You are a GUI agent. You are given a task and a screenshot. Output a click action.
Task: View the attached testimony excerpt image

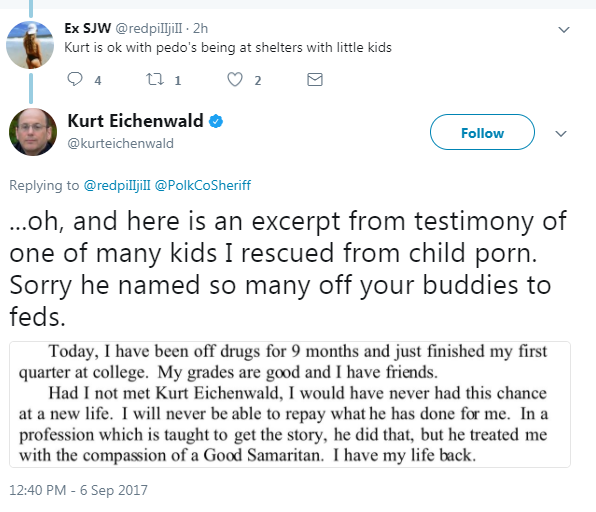[290, 404]
